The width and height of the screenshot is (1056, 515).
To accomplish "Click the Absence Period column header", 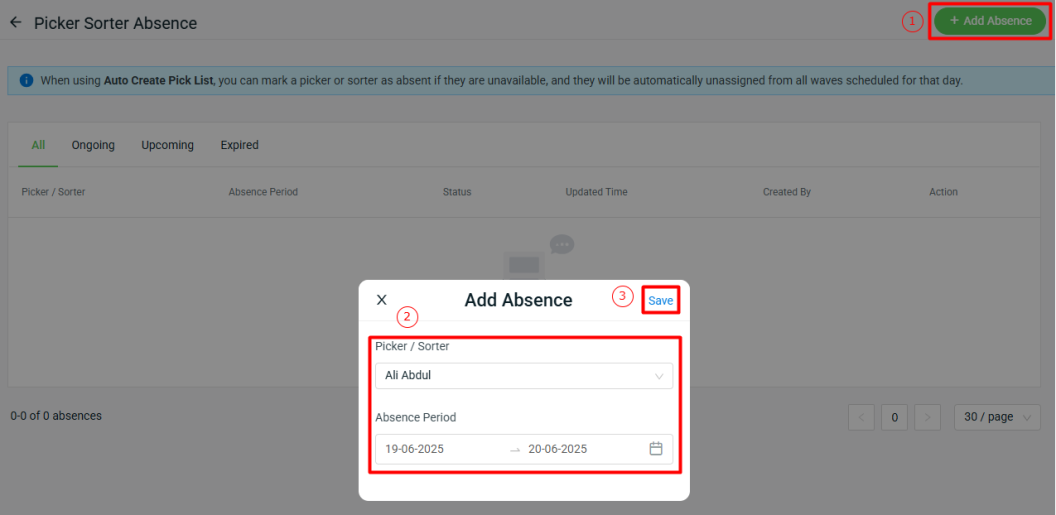I will (x=263, y=192).
